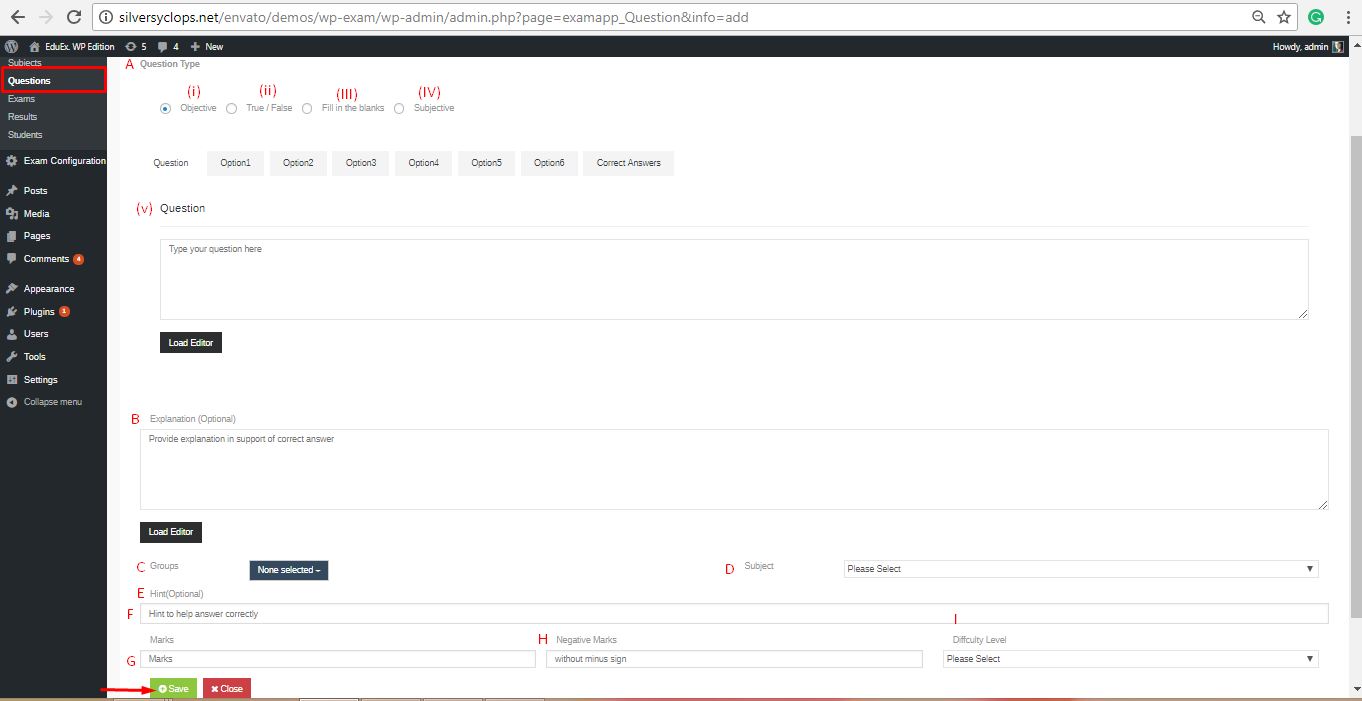Click the Negative Marks input field
This screenshot has height=701, width=1362.
click(x=734, y=659)
